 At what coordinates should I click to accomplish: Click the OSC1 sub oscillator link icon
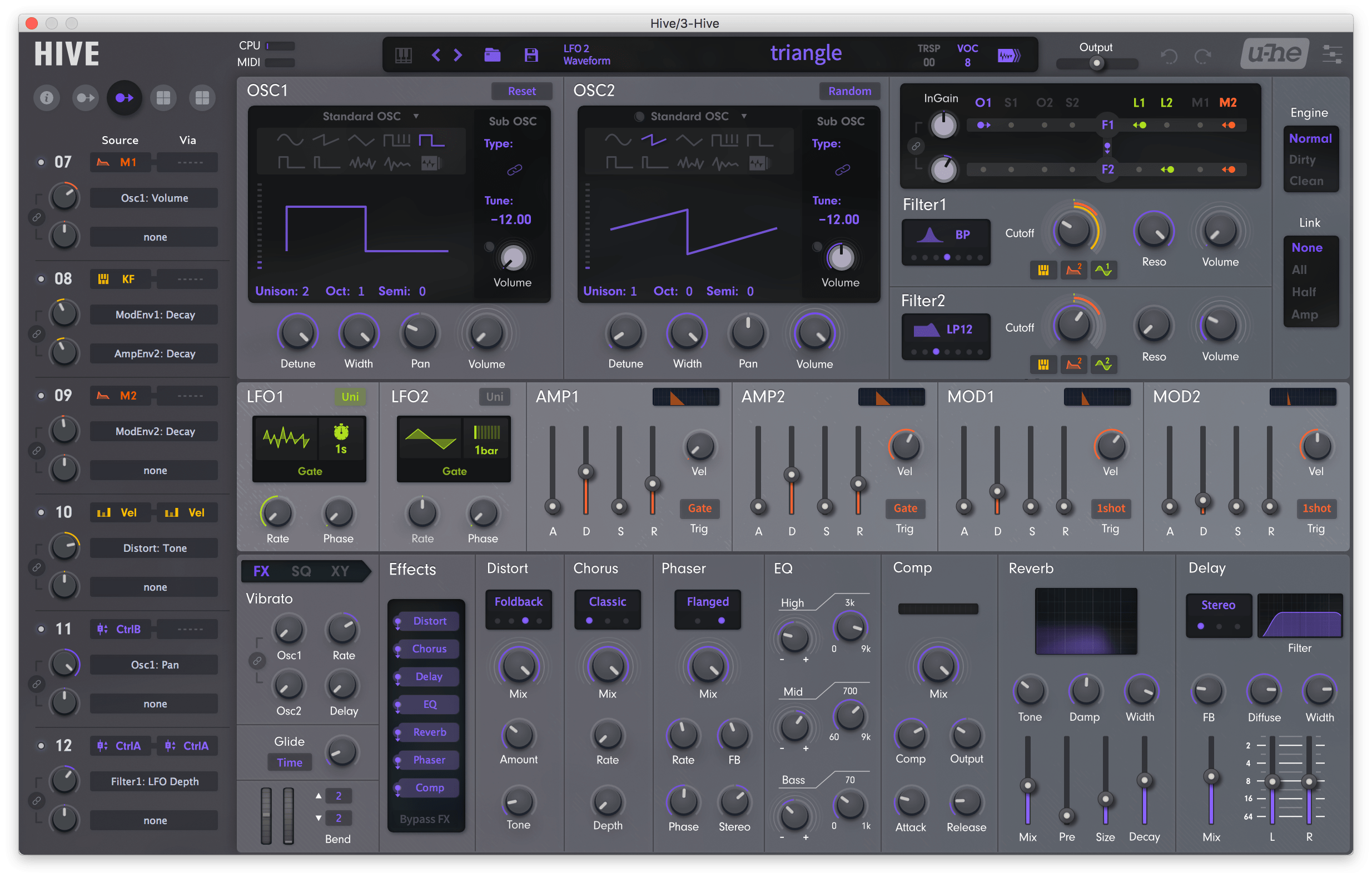(514, 170)
